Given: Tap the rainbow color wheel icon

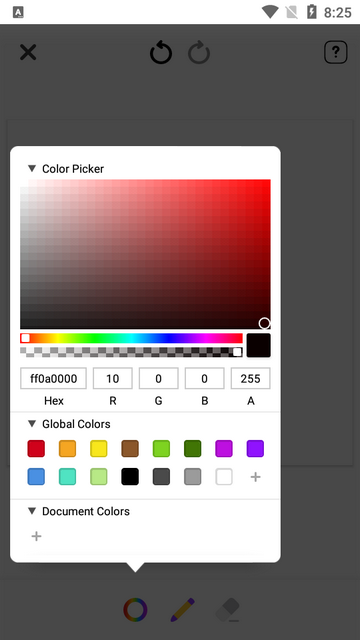Looking at the screenshot, I should pyautogui.click(x=135, y=610).
